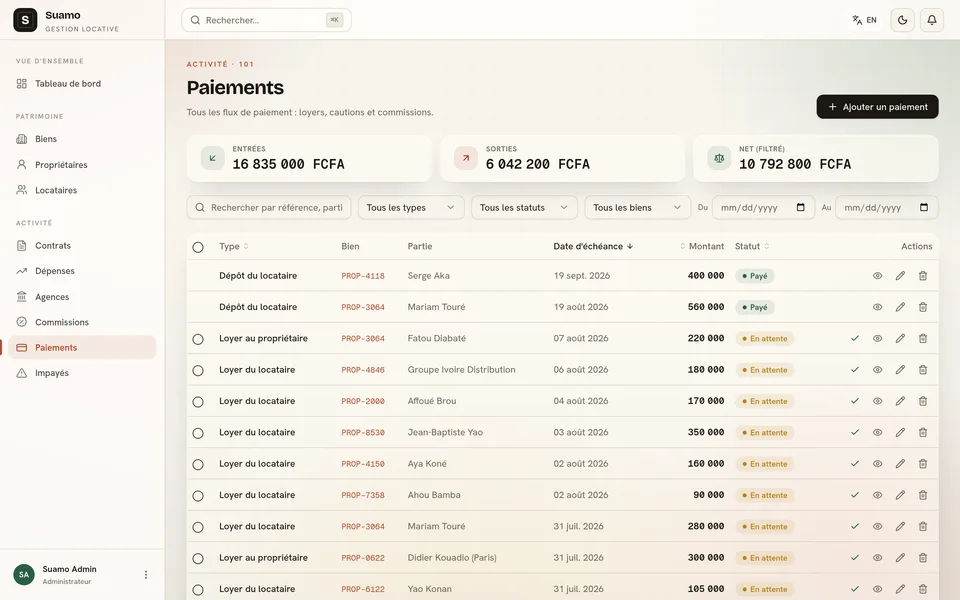Edit the Aya Koné payment

pos(900,463)
